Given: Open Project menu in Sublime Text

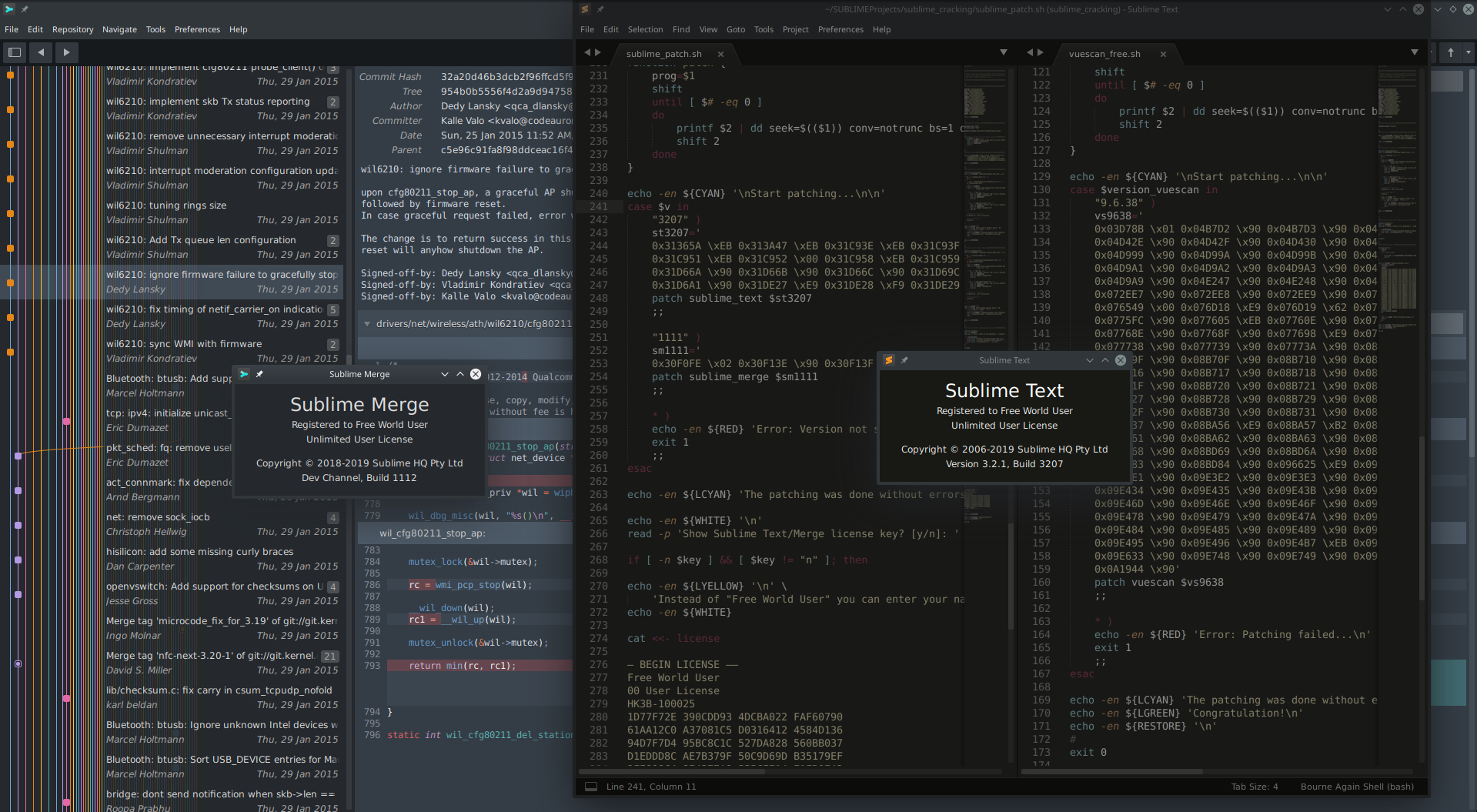Looking at the screenshot, I should click(795, 29).
